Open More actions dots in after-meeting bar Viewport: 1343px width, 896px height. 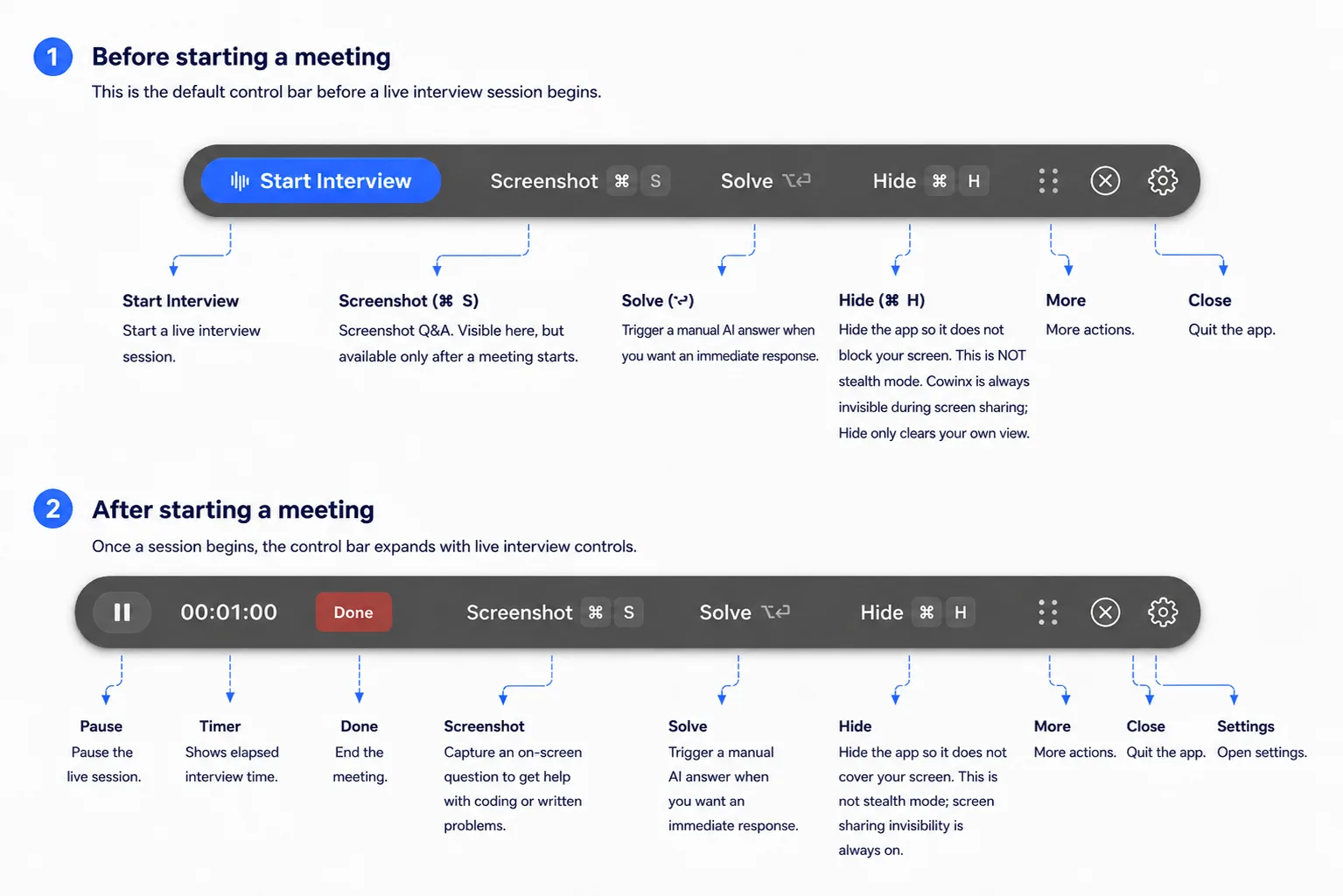click(1048, 612)
